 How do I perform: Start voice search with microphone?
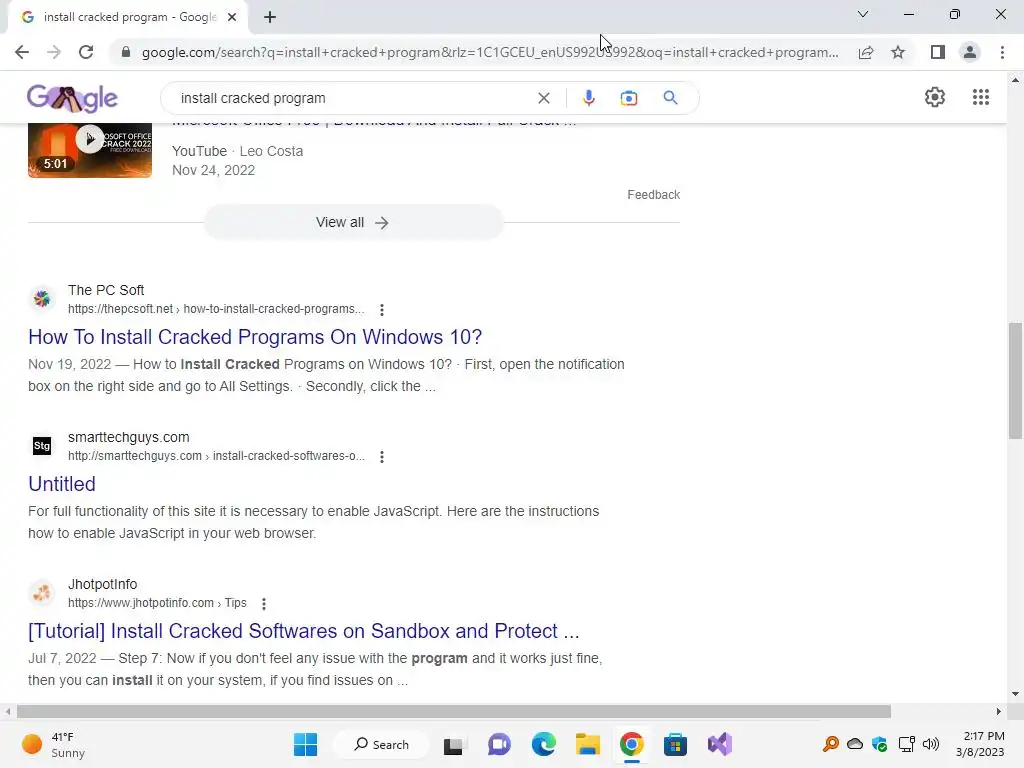click(588, 98)
